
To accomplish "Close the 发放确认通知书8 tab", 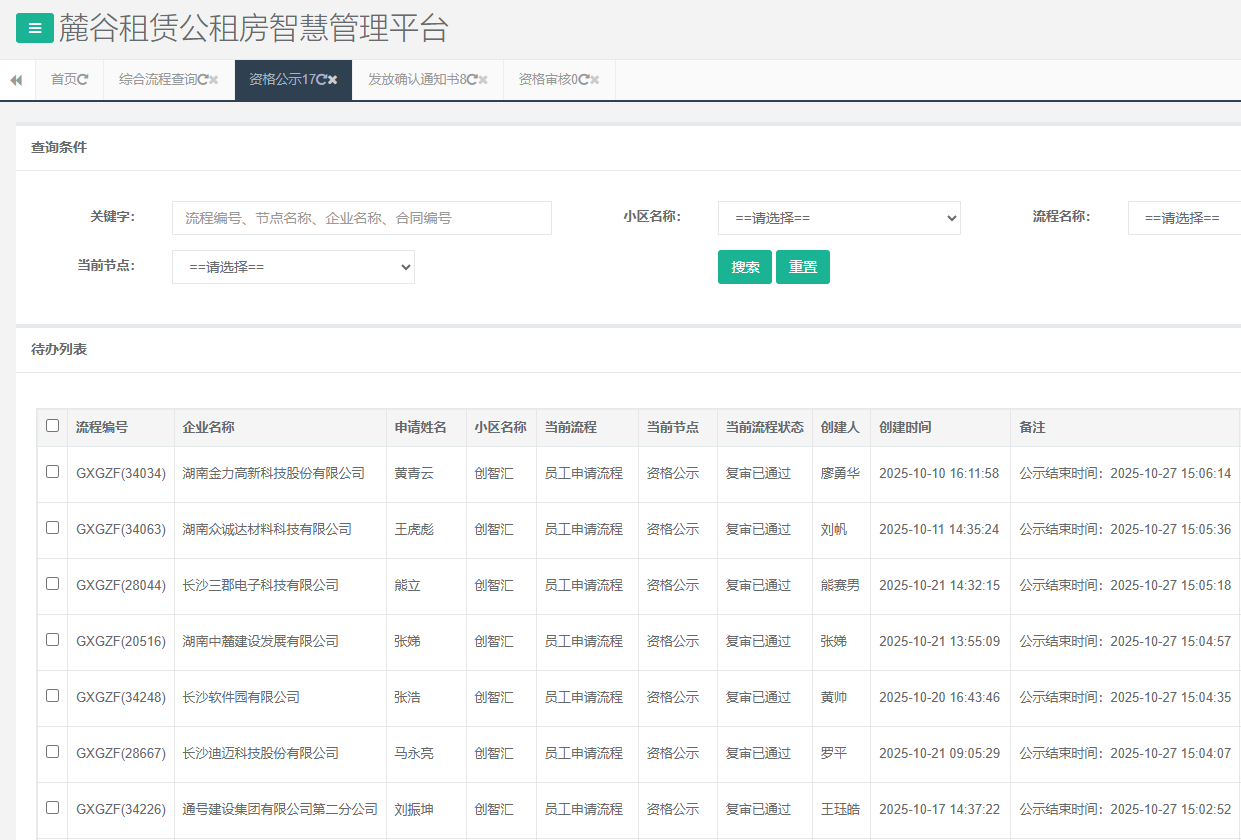I will (483, 80).
